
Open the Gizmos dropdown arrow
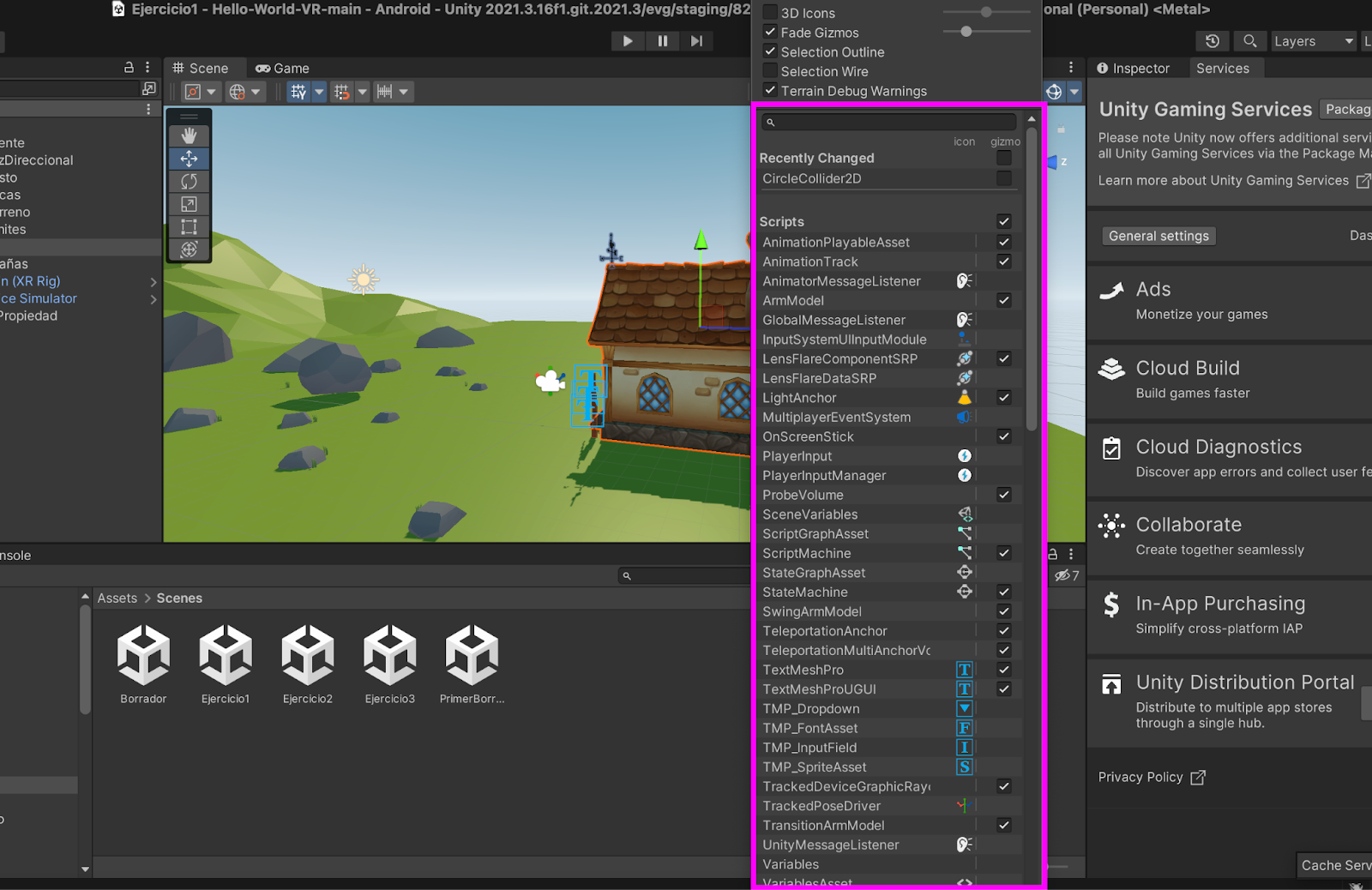click(1074, 92)
